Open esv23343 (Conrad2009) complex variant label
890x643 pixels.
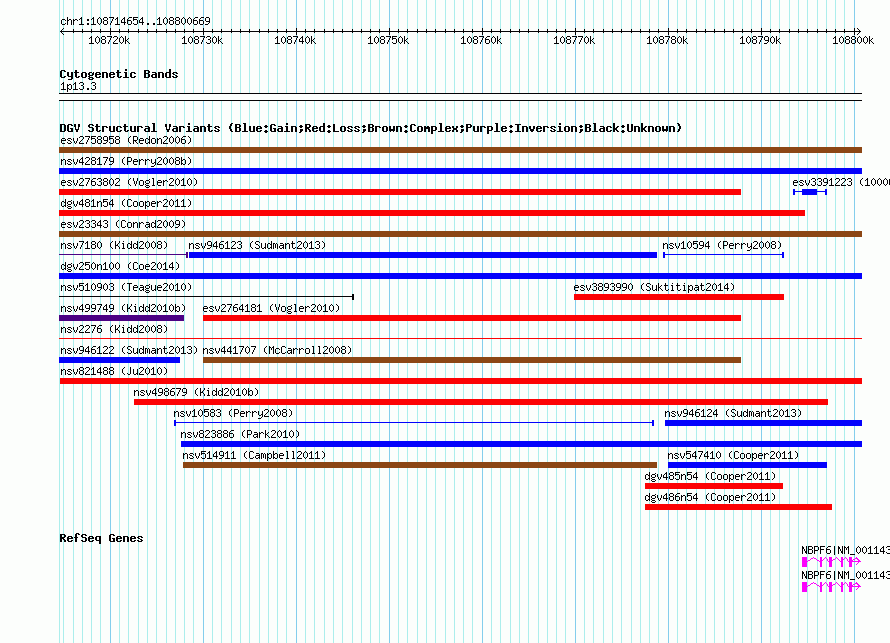[x=123, y=224]
